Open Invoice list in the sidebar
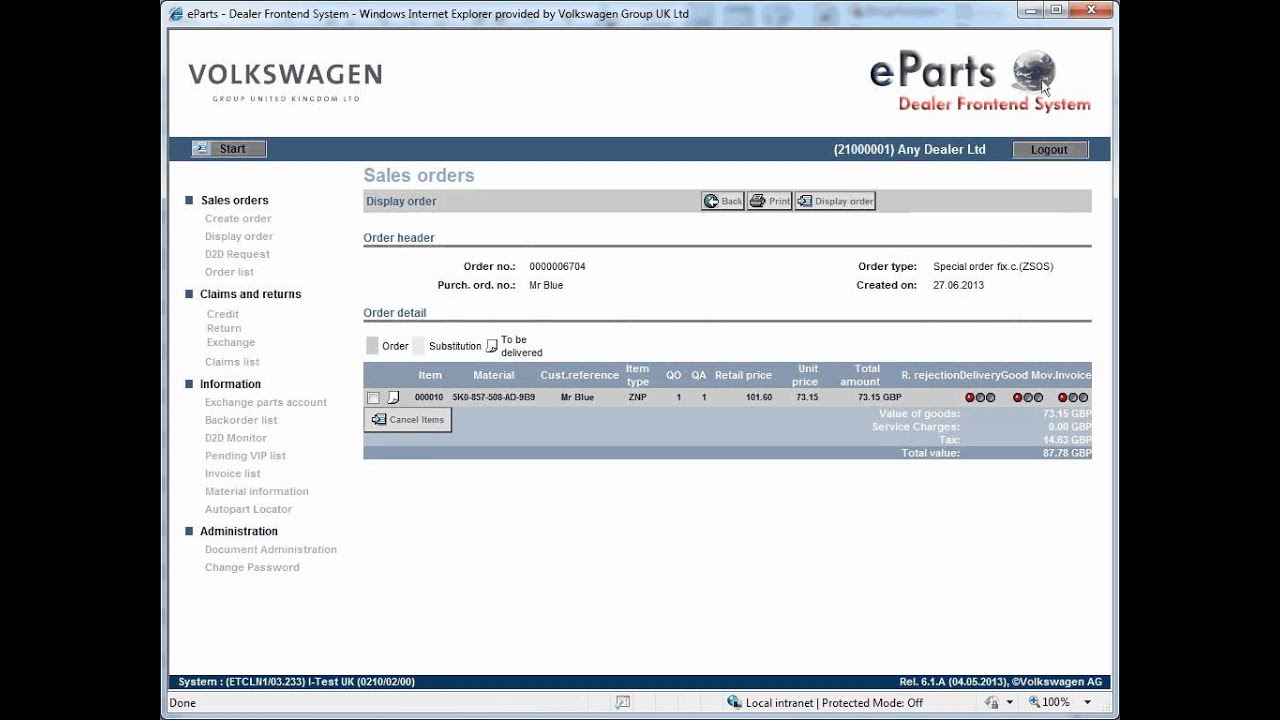The width and height of the screenshot is (1280, 720). point(232,473)
